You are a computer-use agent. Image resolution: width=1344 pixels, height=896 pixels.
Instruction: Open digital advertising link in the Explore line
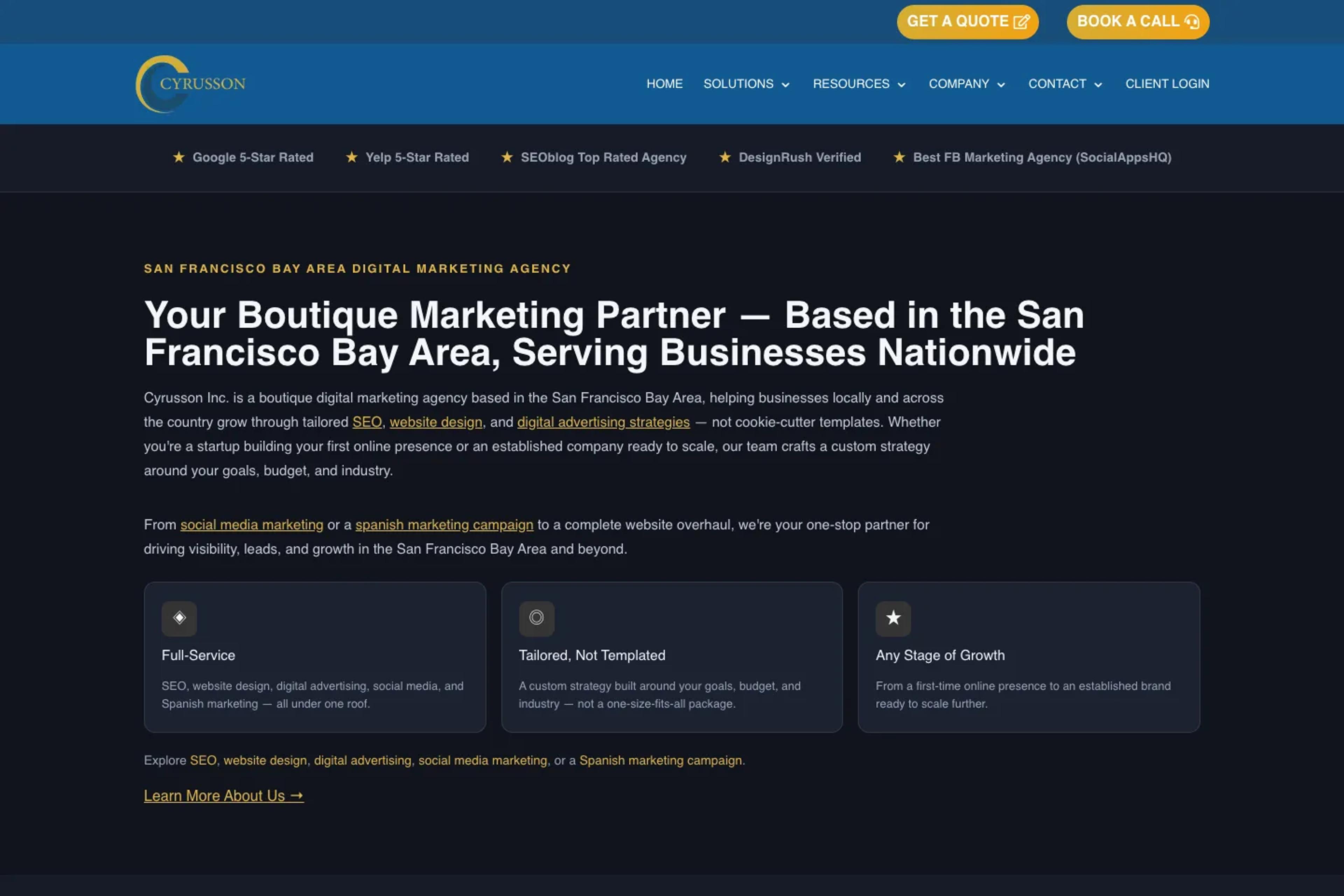tap(363, 761)
